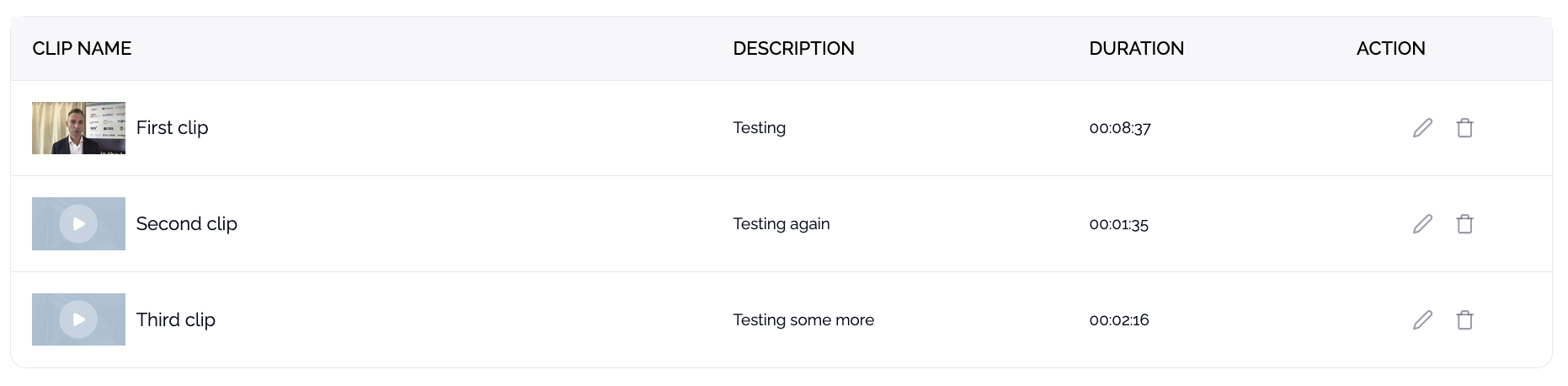Viewport: 1568px width, 386px height.
Task: Play the Third clip thumbnail
Action: point(78,320)
